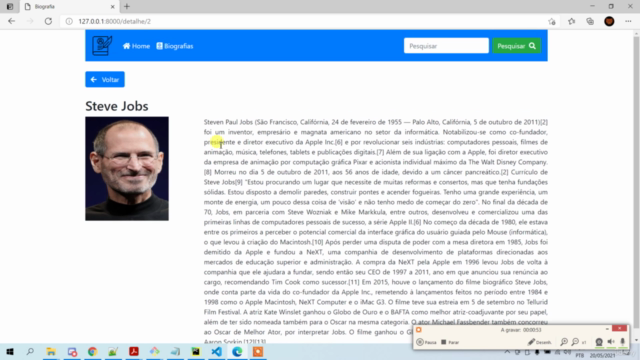Screen dimensions: 640x360
Task: Stop the recording with Parar button
Action: click(x=450, y=342)
